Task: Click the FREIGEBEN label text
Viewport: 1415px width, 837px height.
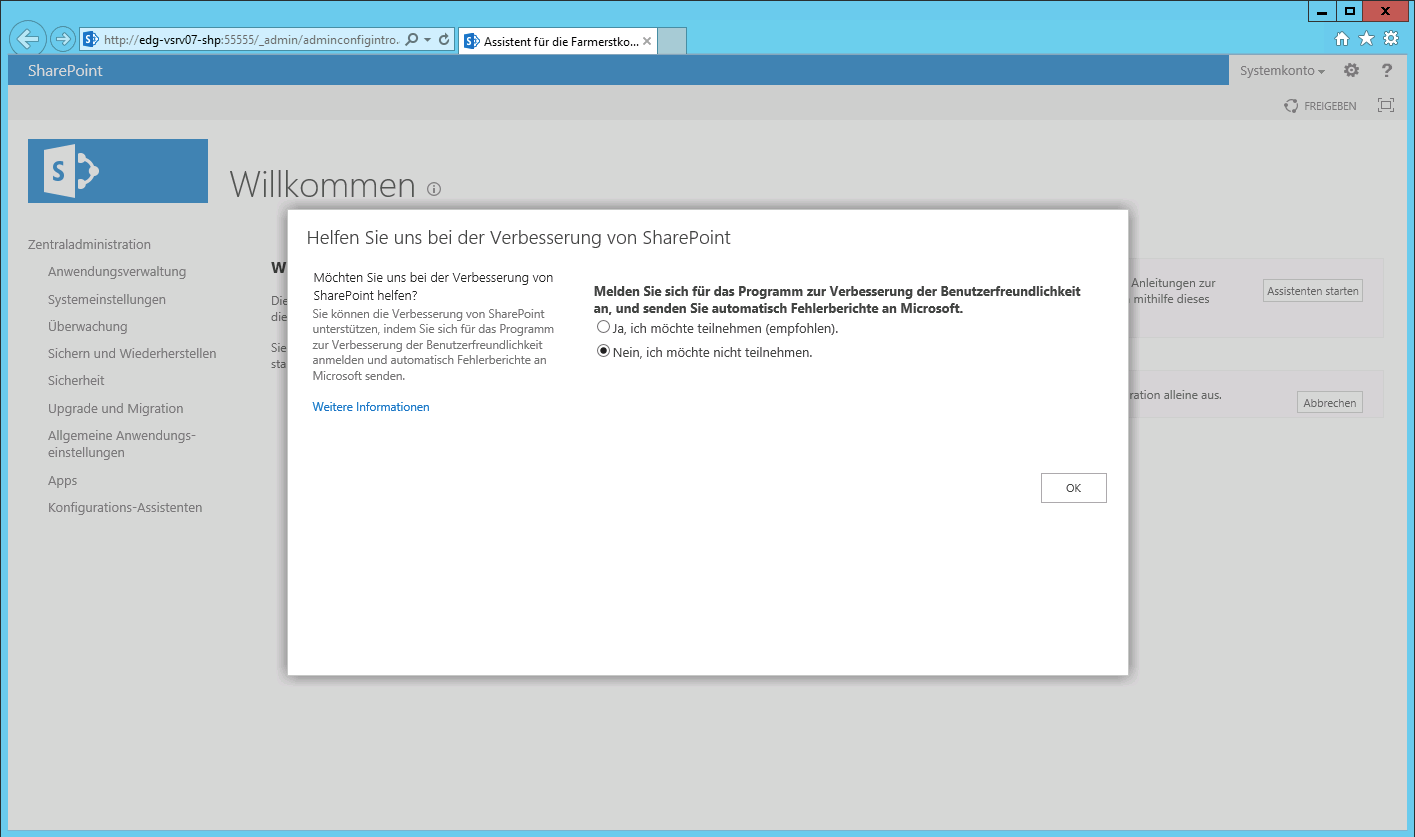Action: tap(1330, 106)
